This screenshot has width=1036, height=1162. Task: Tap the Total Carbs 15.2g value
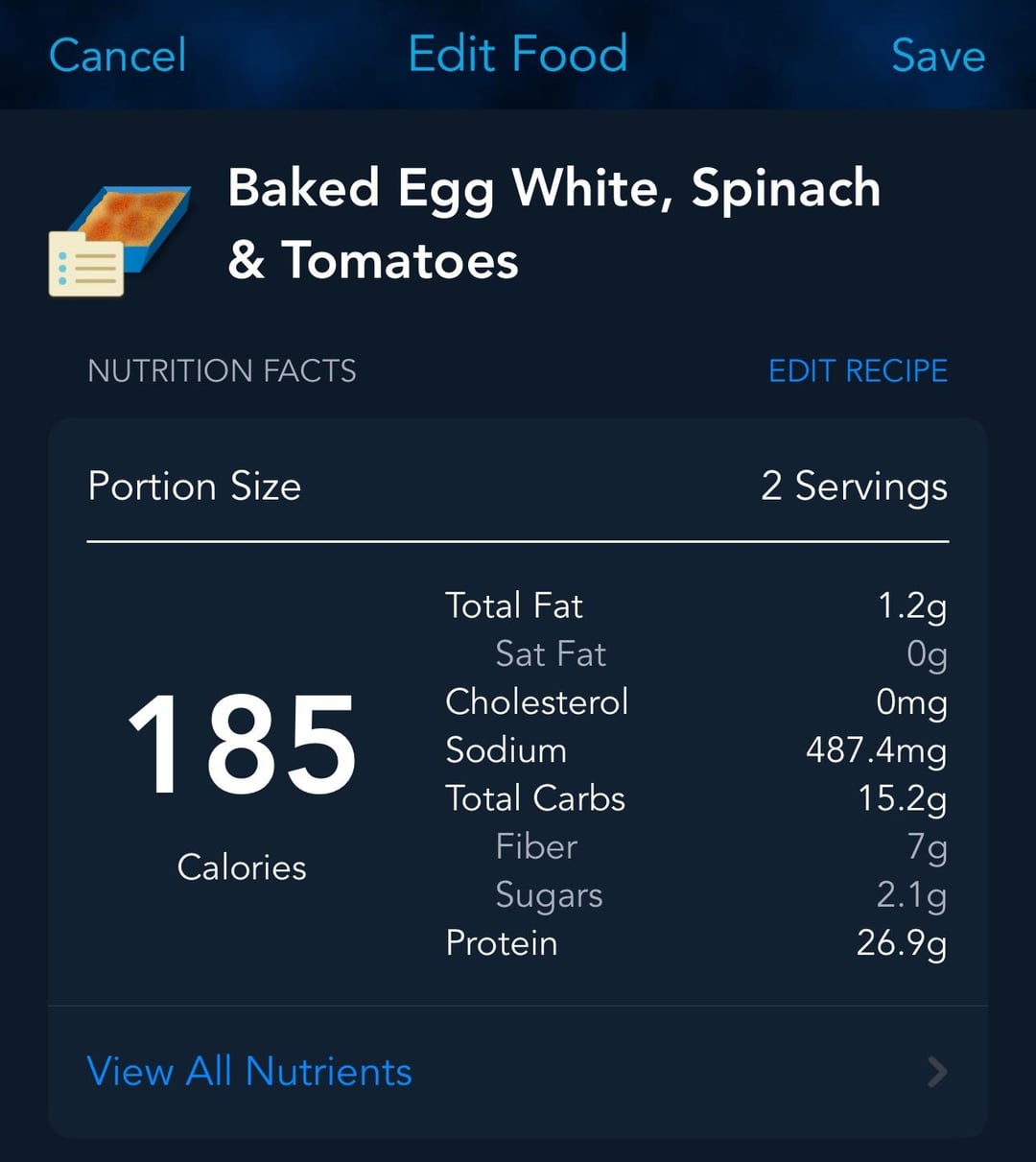click(x=902, y=798)
